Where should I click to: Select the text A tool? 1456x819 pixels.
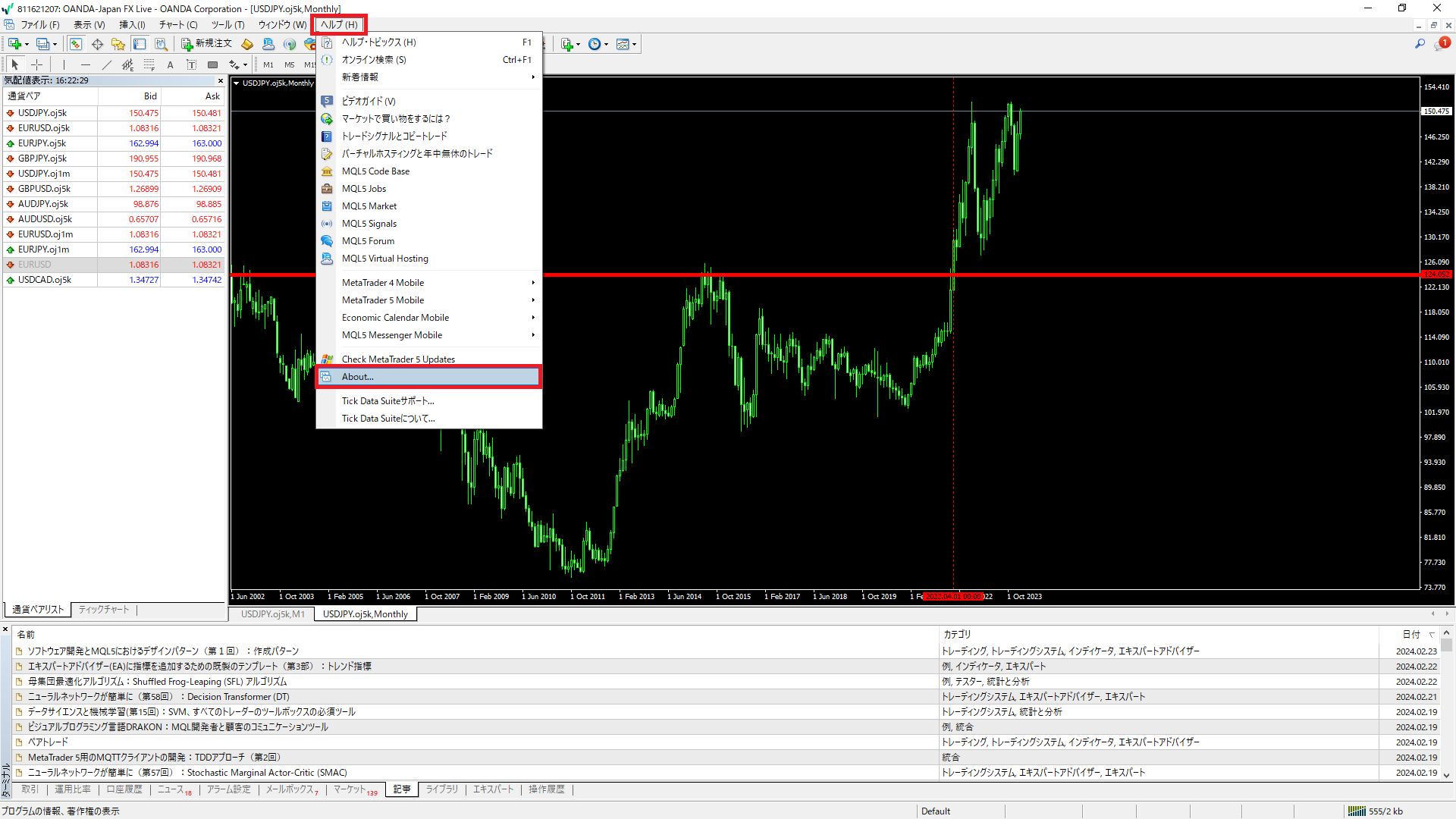pos(171,64)
